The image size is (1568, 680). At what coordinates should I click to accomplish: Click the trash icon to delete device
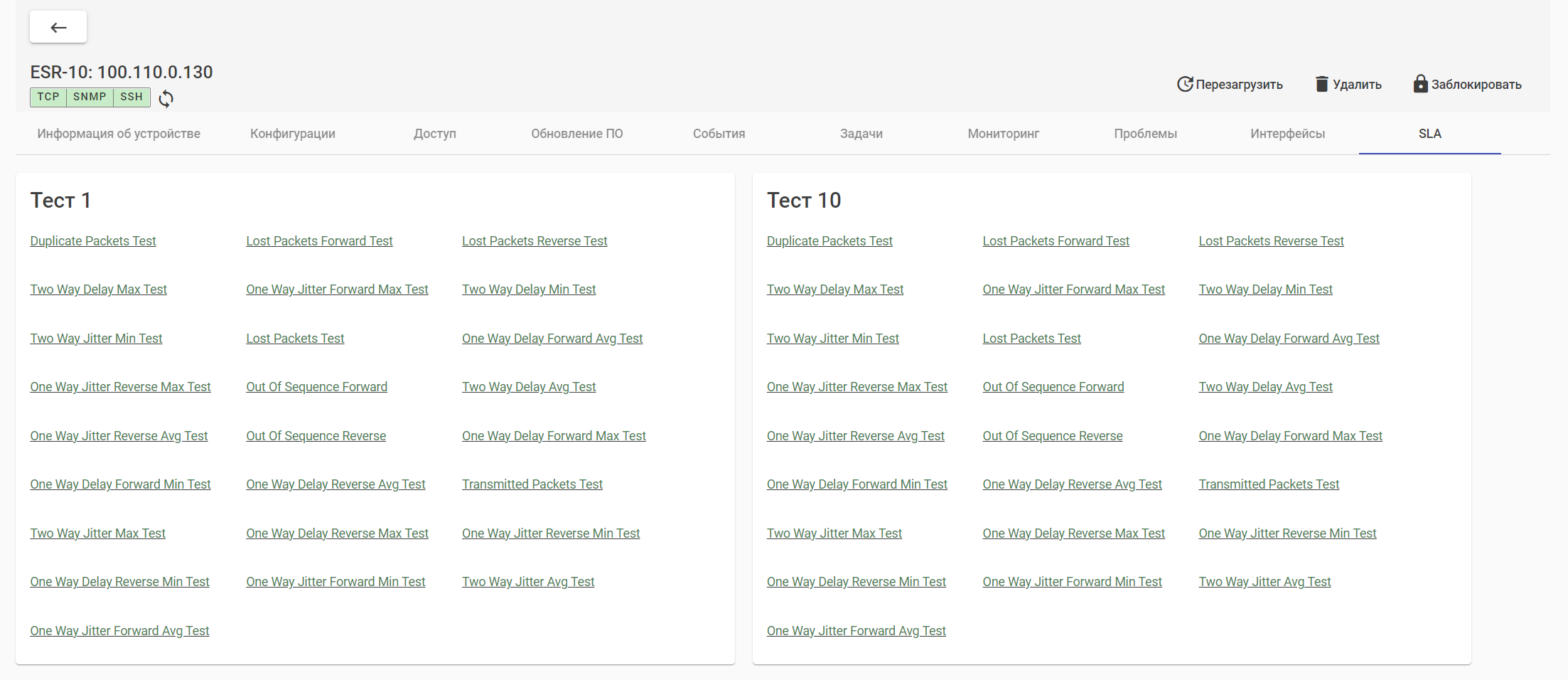pos(1321,84)
